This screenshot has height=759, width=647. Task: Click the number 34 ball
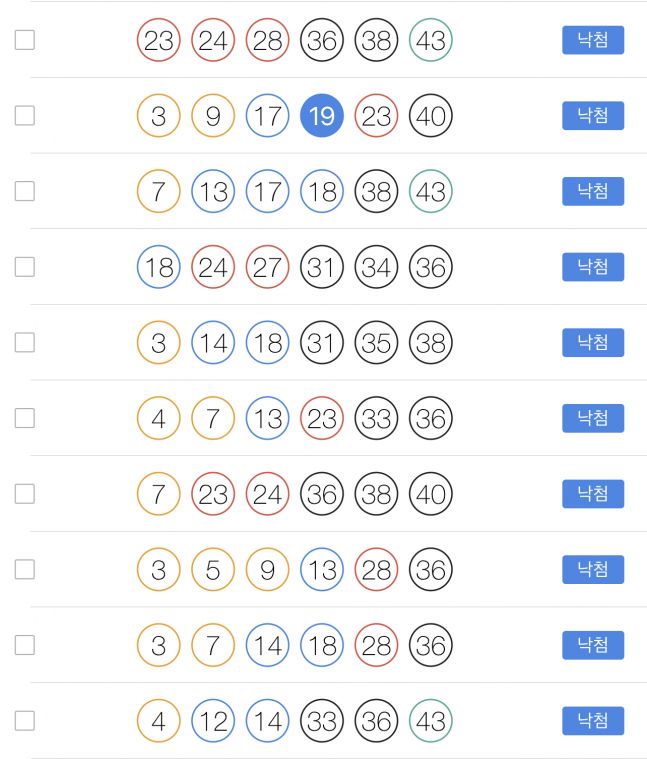click(376, 267)
